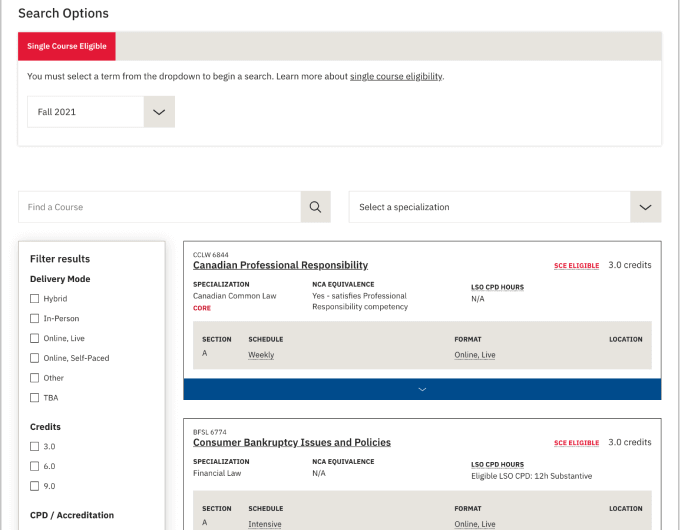Open the Select a specialization dropdown
The height and width of the screenshot is (530, 680).
click(x=505, y=207)
